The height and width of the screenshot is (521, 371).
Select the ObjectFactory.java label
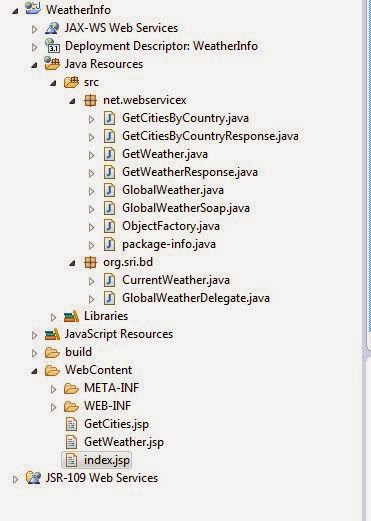coord(171,226)
